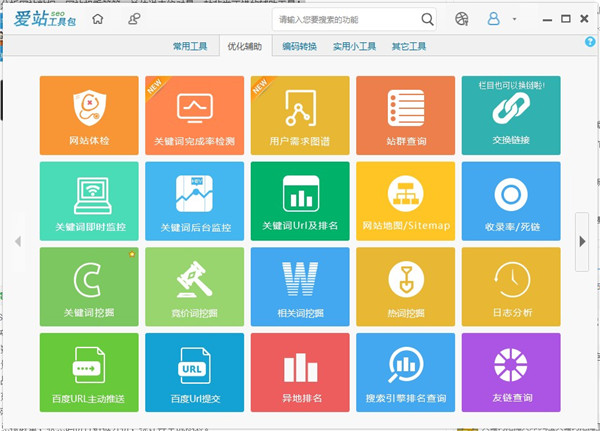This screenshot has width=600, height=431.
Task: Go to previous page with left arrow
Action: tap(18, 242)
